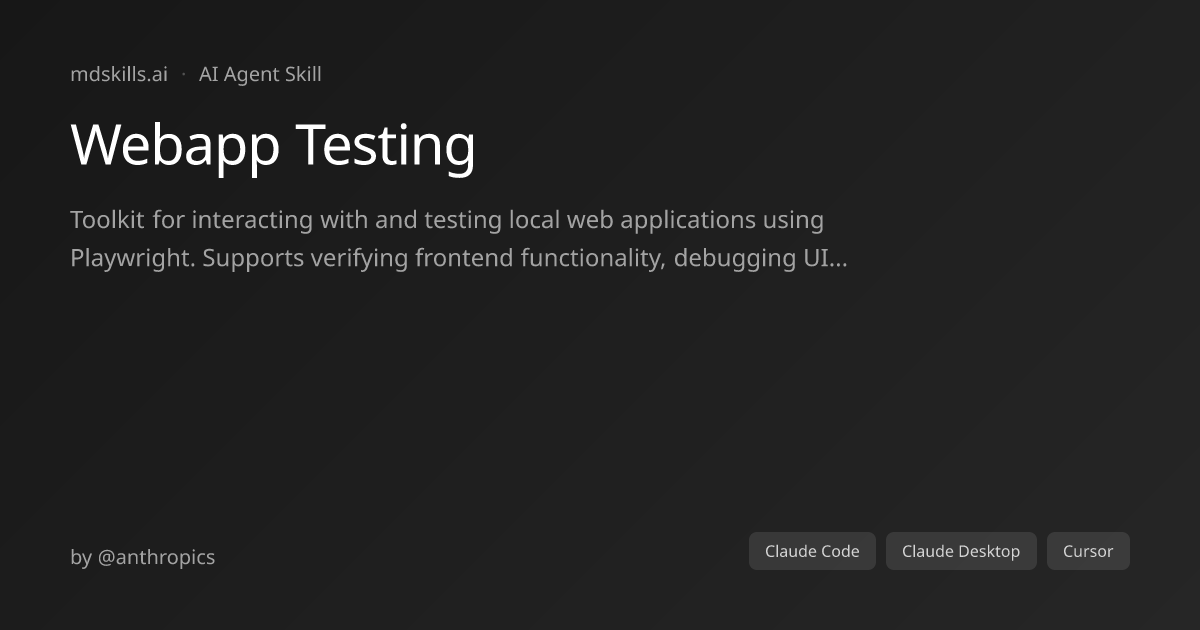Click the Toolkit description paragraph

click(459, 239)
